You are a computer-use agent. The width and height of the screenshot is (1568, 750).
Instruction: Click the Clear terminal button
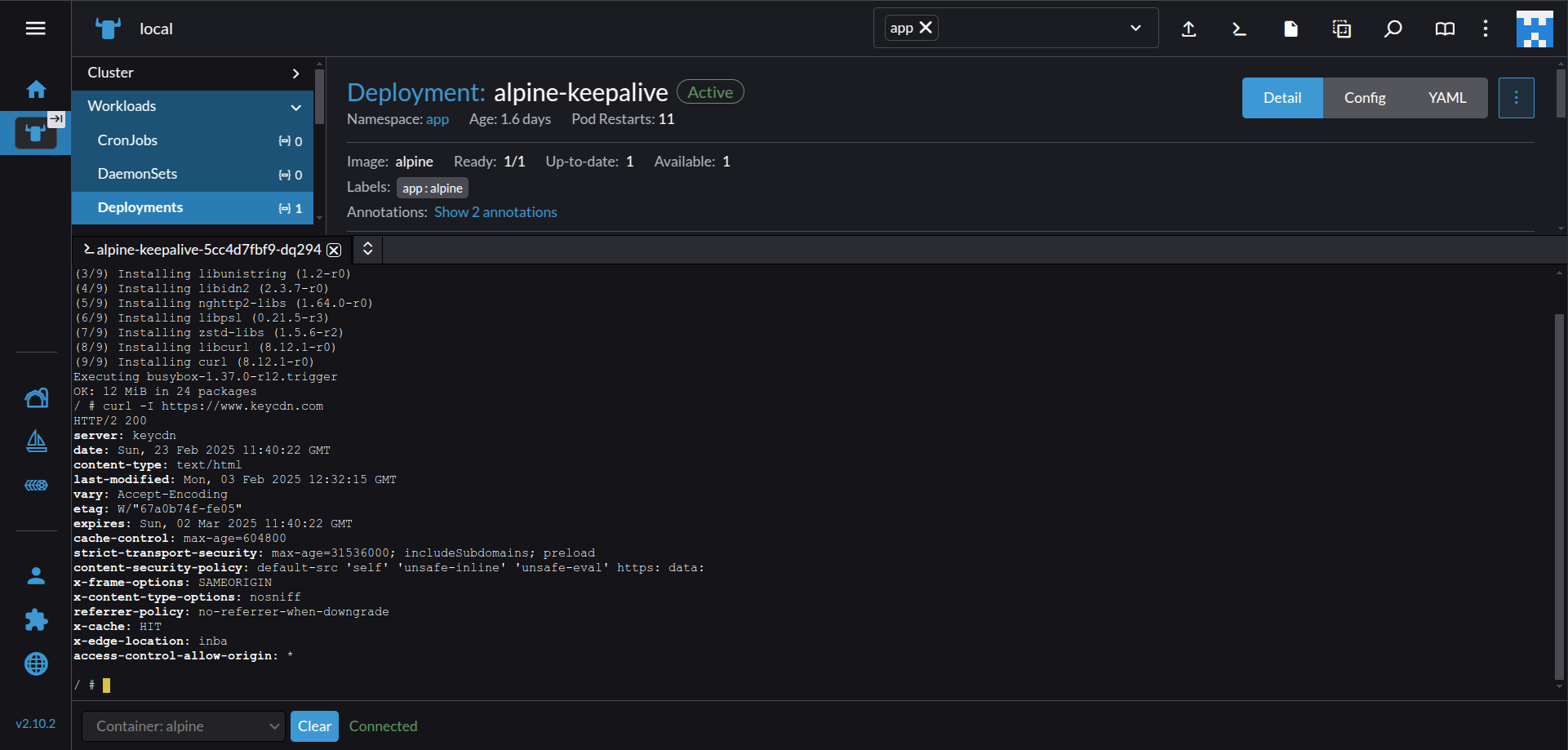314,726
